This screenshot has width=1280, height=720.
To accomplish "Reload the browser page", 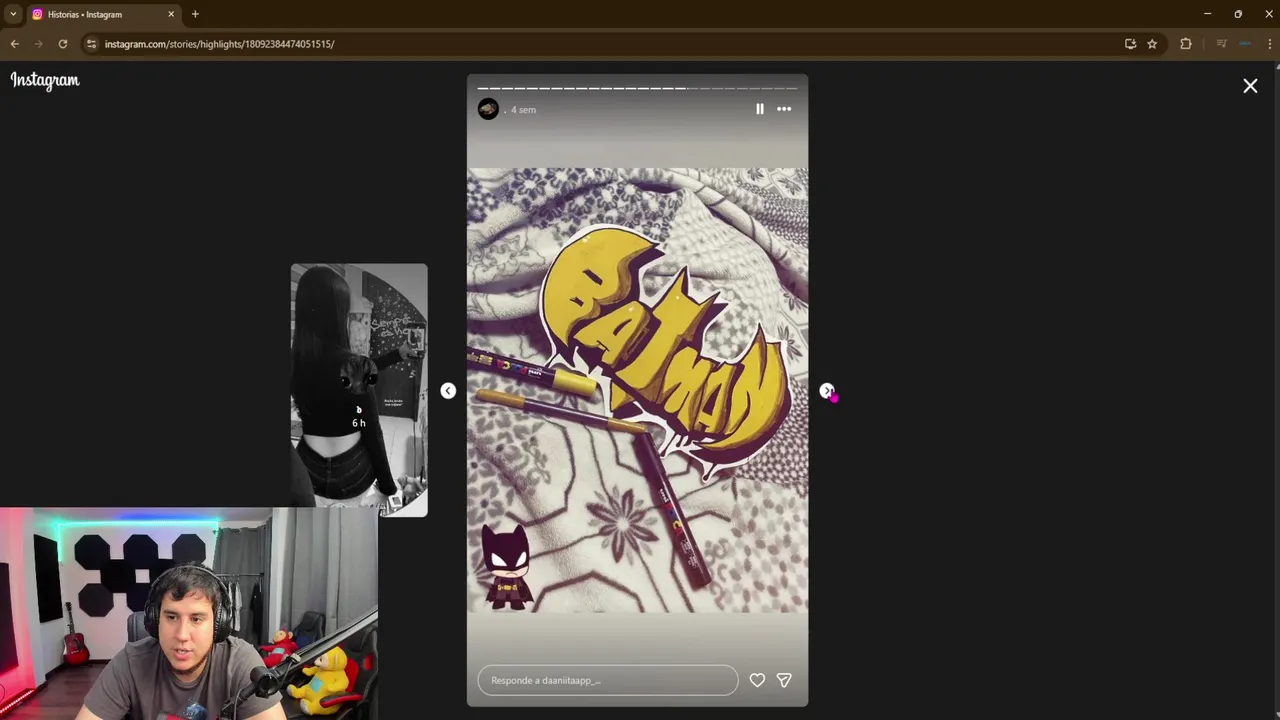I will click(62, 44).
